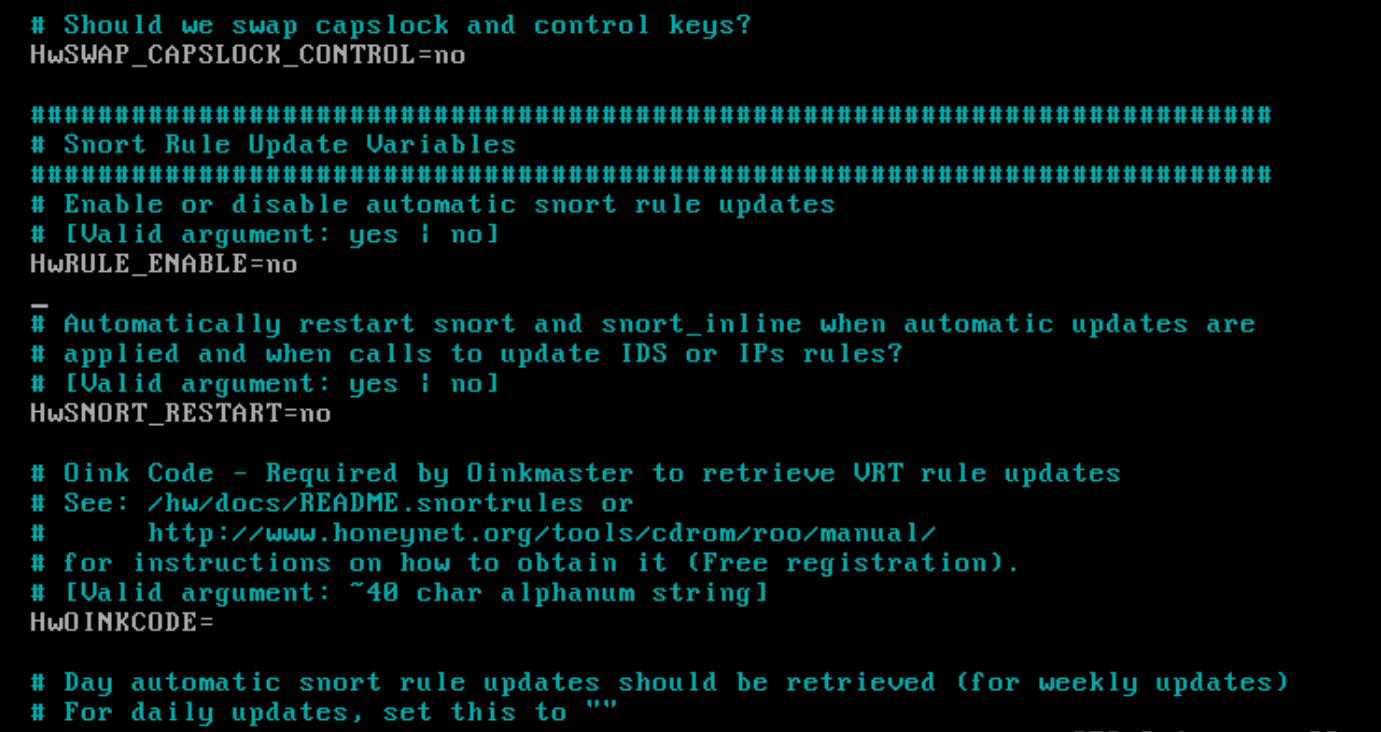
Task: Click the 'for instructions on how to obtain' line
Action: pyautogui.click(x=524, y=563)
